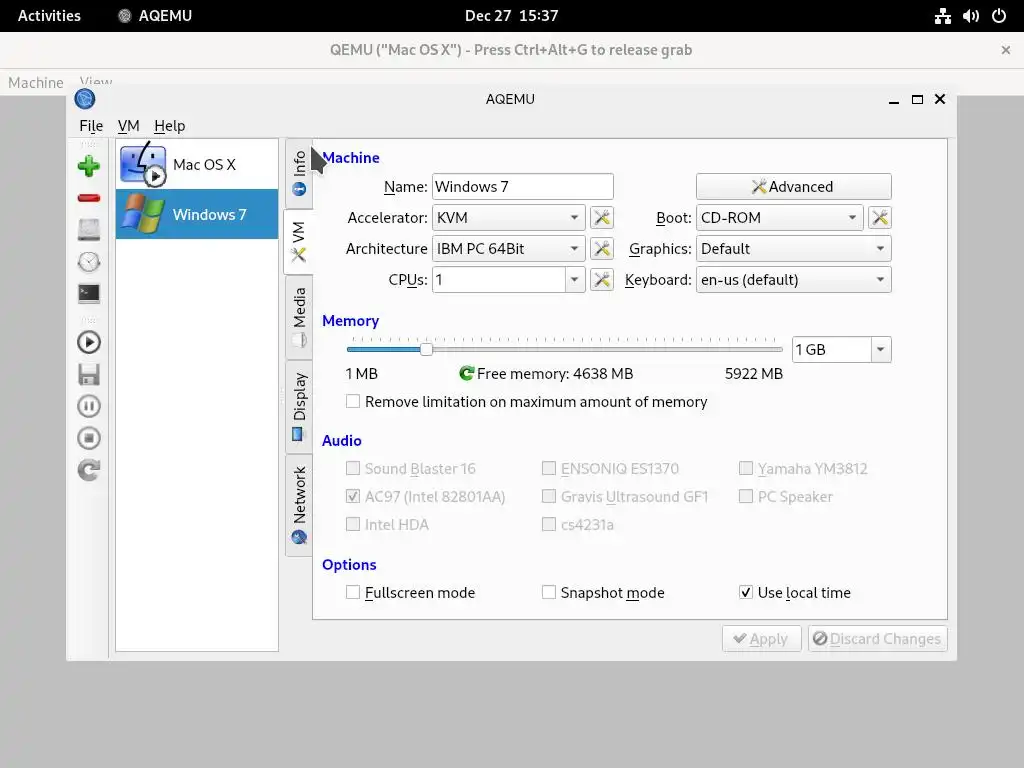Switch to the Media tab
Image resolution: width=1024 pixels, height=768 pixels.
[x=299, y=317]
